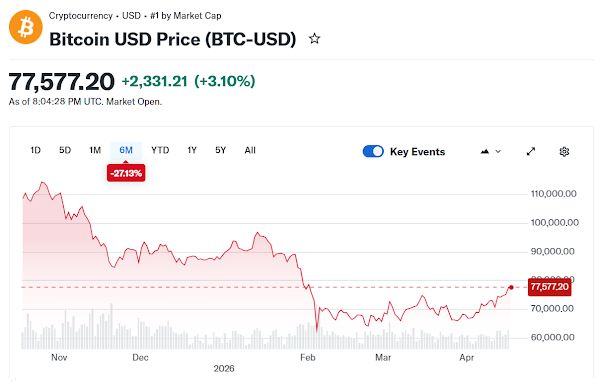Toggle the Key Events switch off
The width and height of the screenshot is (600, 387).
tap(373, 152)
